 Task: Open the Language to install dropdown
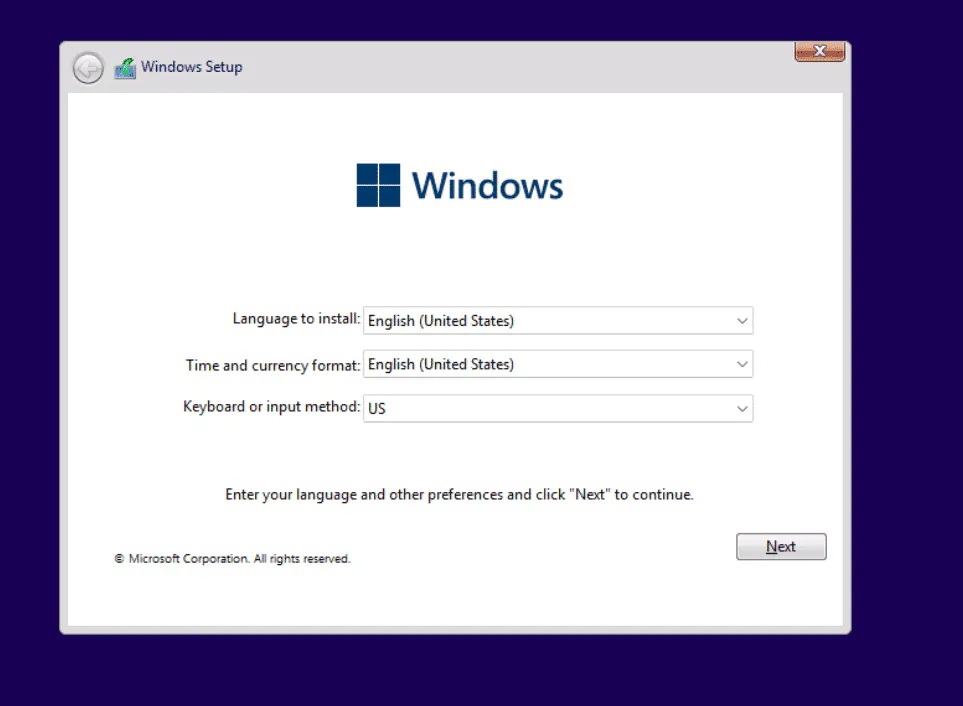(558, 320)
